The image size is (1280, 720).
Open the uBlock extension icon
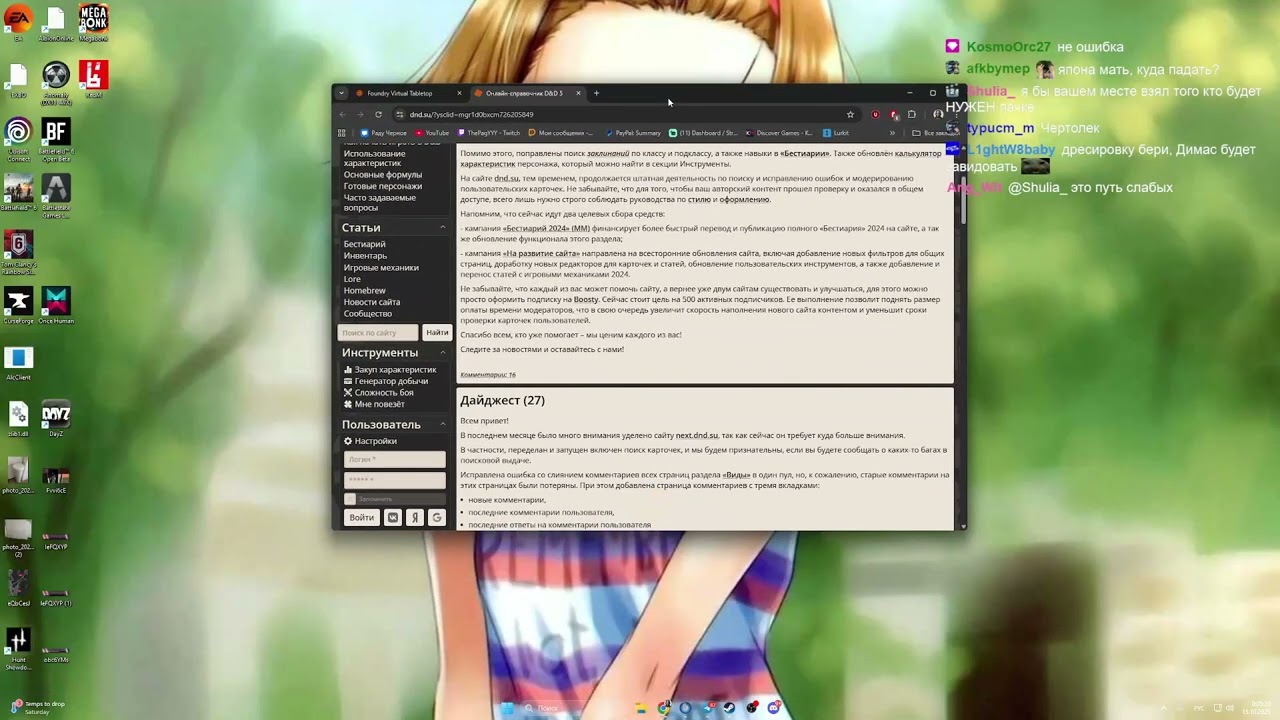pyautogui.click(x=875, y=114)
